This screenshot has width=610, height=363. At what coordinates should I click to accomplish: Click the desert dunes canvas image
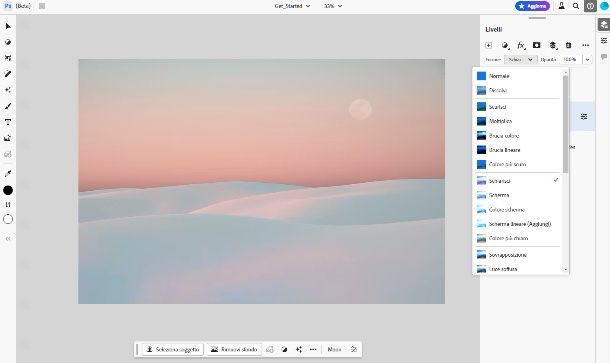(x=261, y=181)
